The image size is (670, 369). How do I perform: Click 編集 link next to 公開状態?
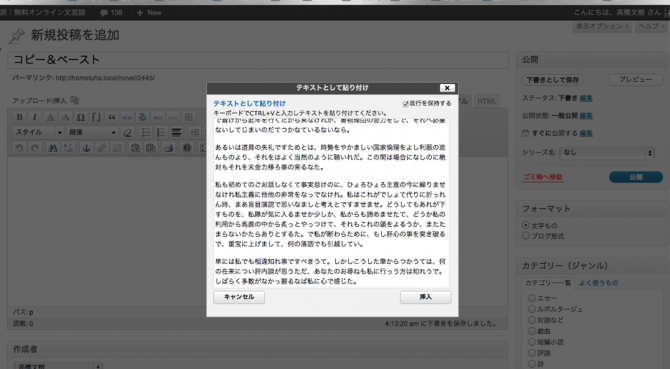point(586,116)
